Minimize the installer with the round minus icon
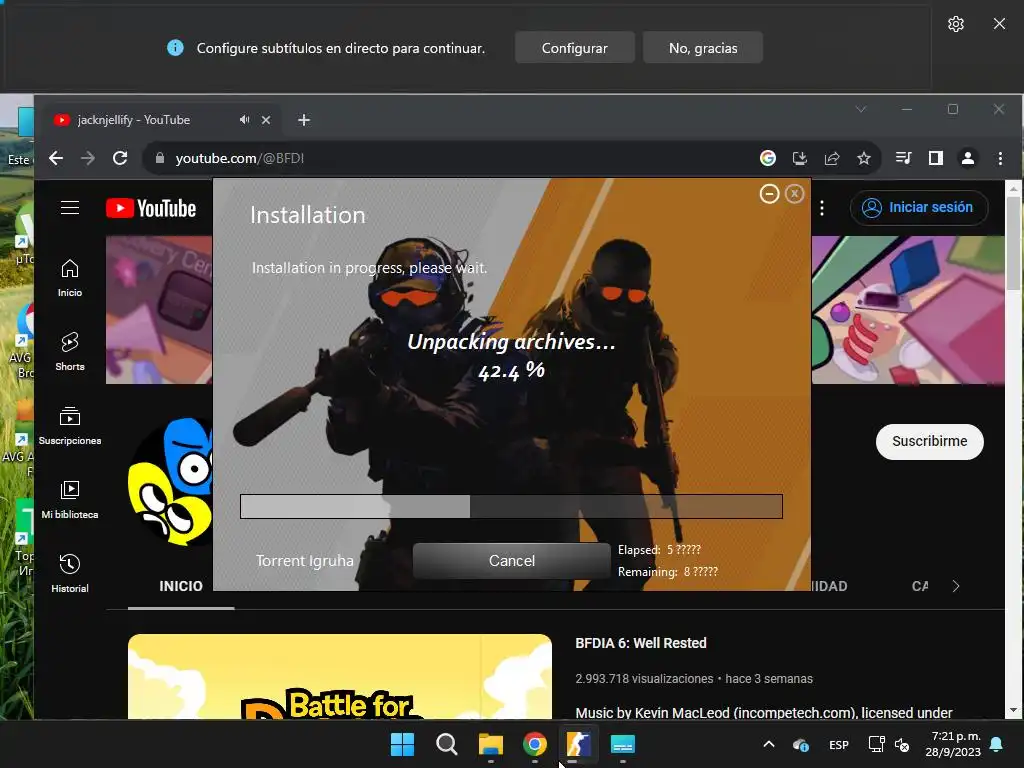The height and width of the screenshot is (768, 1024). point(769,194)
